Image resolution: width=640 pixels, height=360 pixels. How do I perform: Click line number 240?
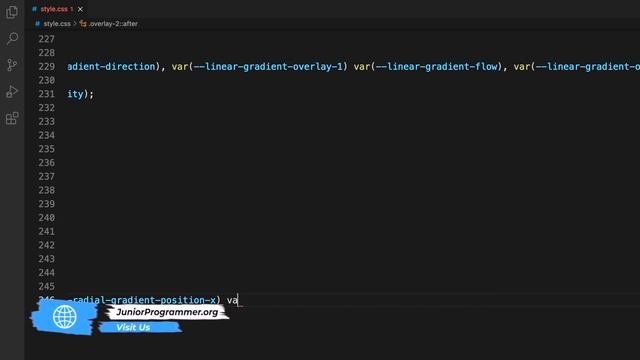47,218
